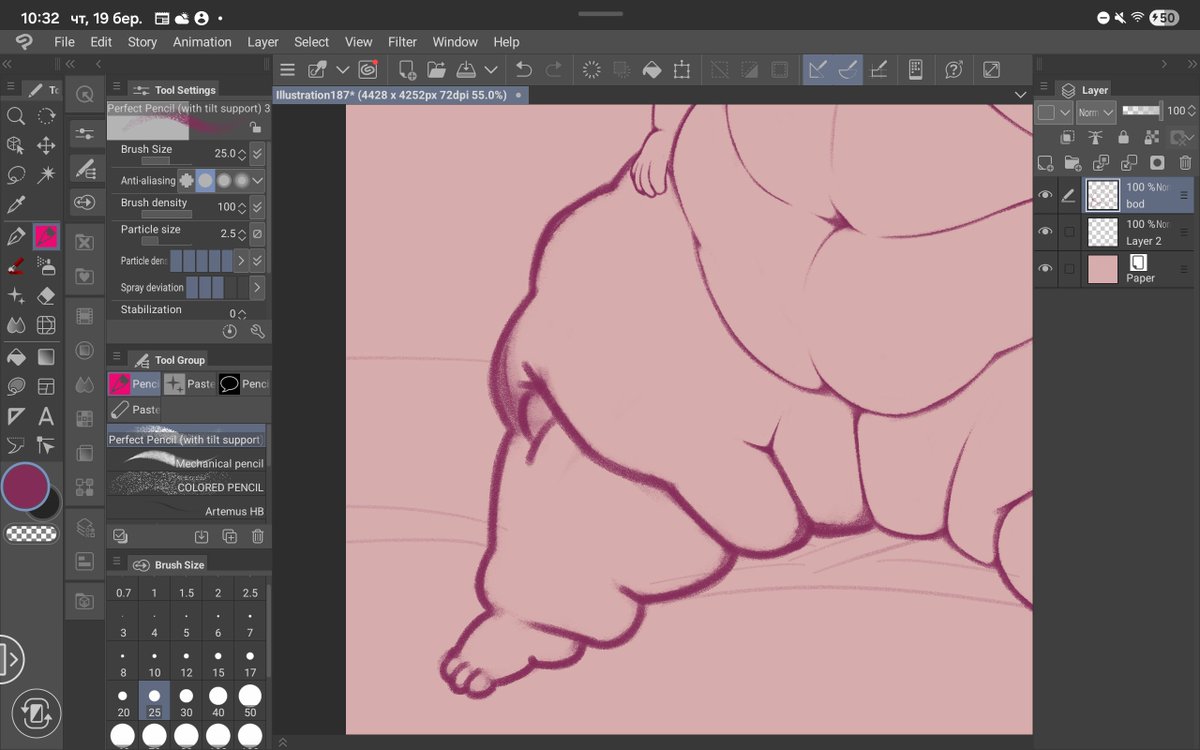Image resolution: width=1200 pixels, height=750 pixels.
Task: Click the New canvas icon in command bar
Action: (407, 70)
